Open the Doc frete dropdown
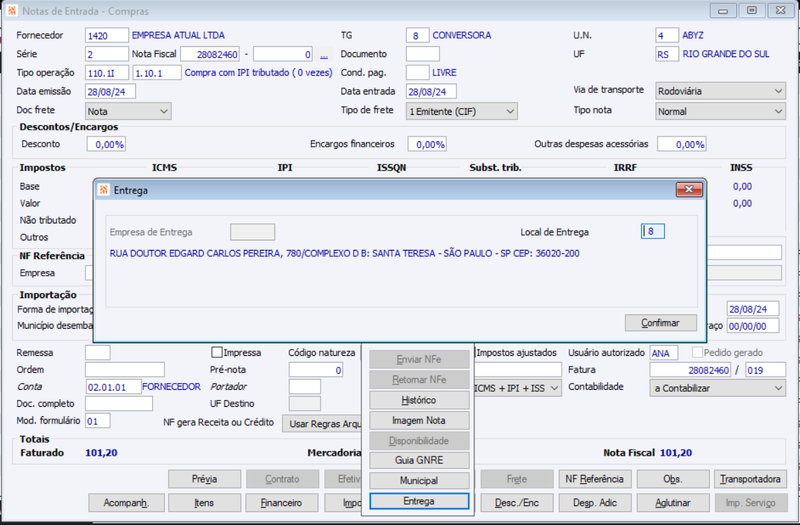 (128, 111)
